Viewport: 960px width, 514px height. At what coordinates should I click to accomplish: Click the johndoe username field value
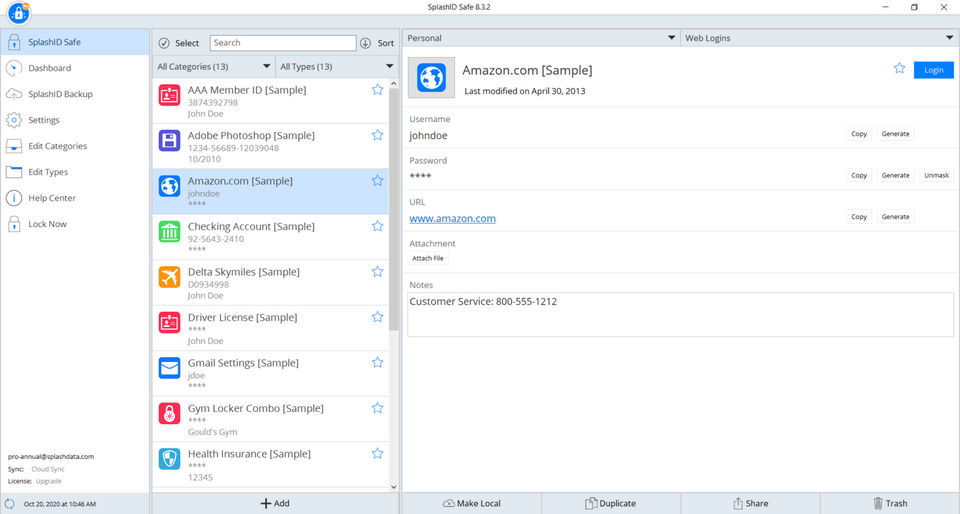pyautogui.click(x=428, y=136)
